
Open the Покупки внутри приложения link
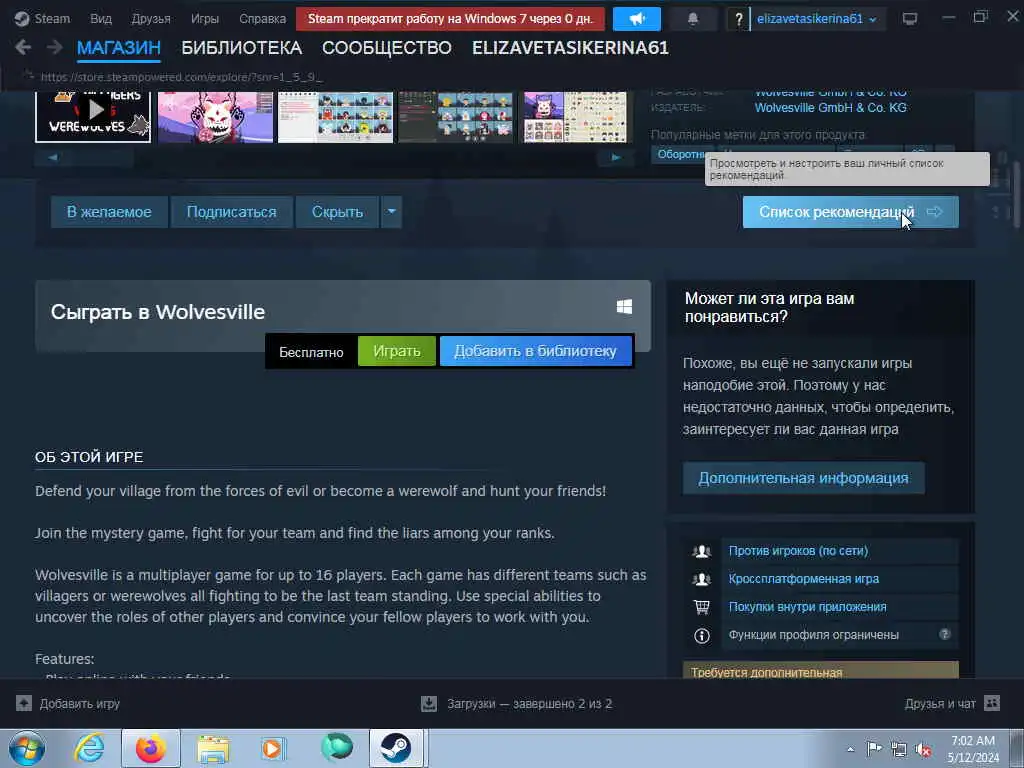[x=807, y=607]
